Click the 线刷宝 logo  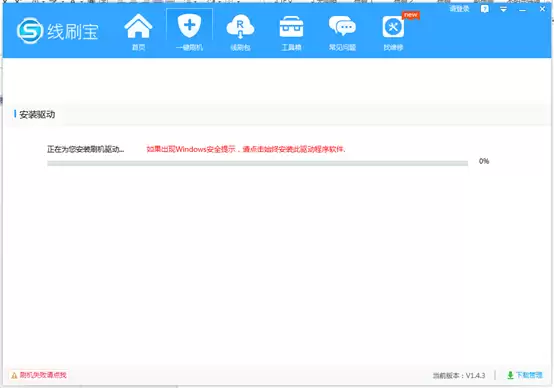click(x=58, y=31)
